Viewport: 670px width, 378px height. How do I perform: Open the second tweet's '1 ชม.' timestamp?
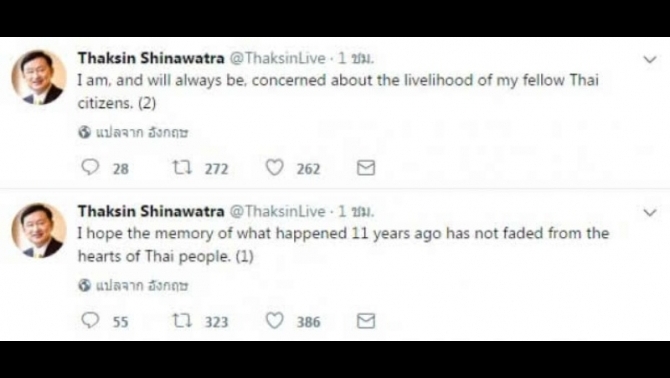(x=356, y=211)
